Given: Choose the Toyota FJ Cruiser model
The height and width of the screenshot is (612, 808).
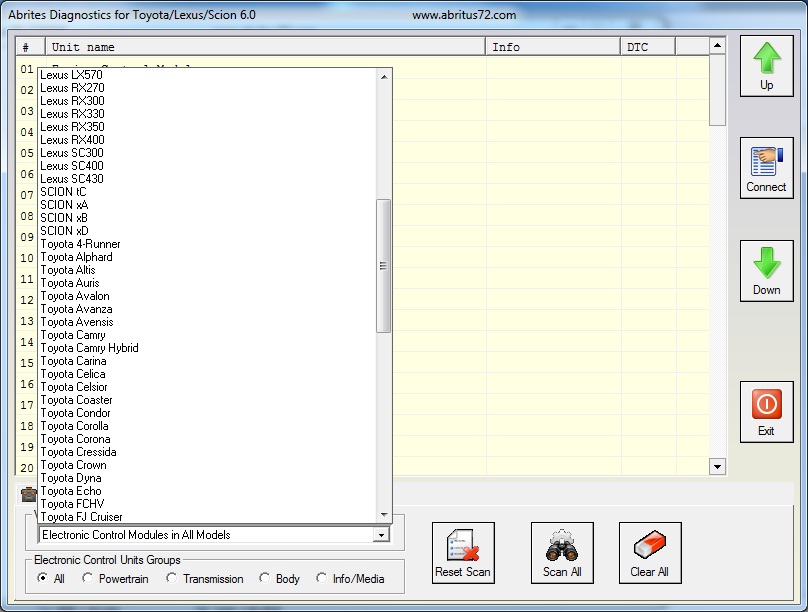Looking at the screenshot, I should [208, 517].
